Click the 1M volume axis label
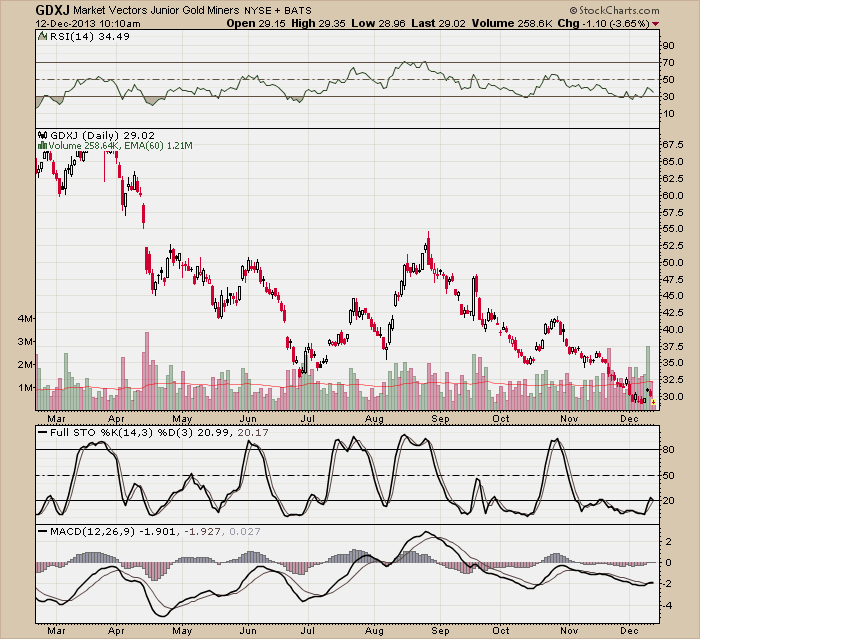This screenshot has width=850, height=639. point(25,388)
